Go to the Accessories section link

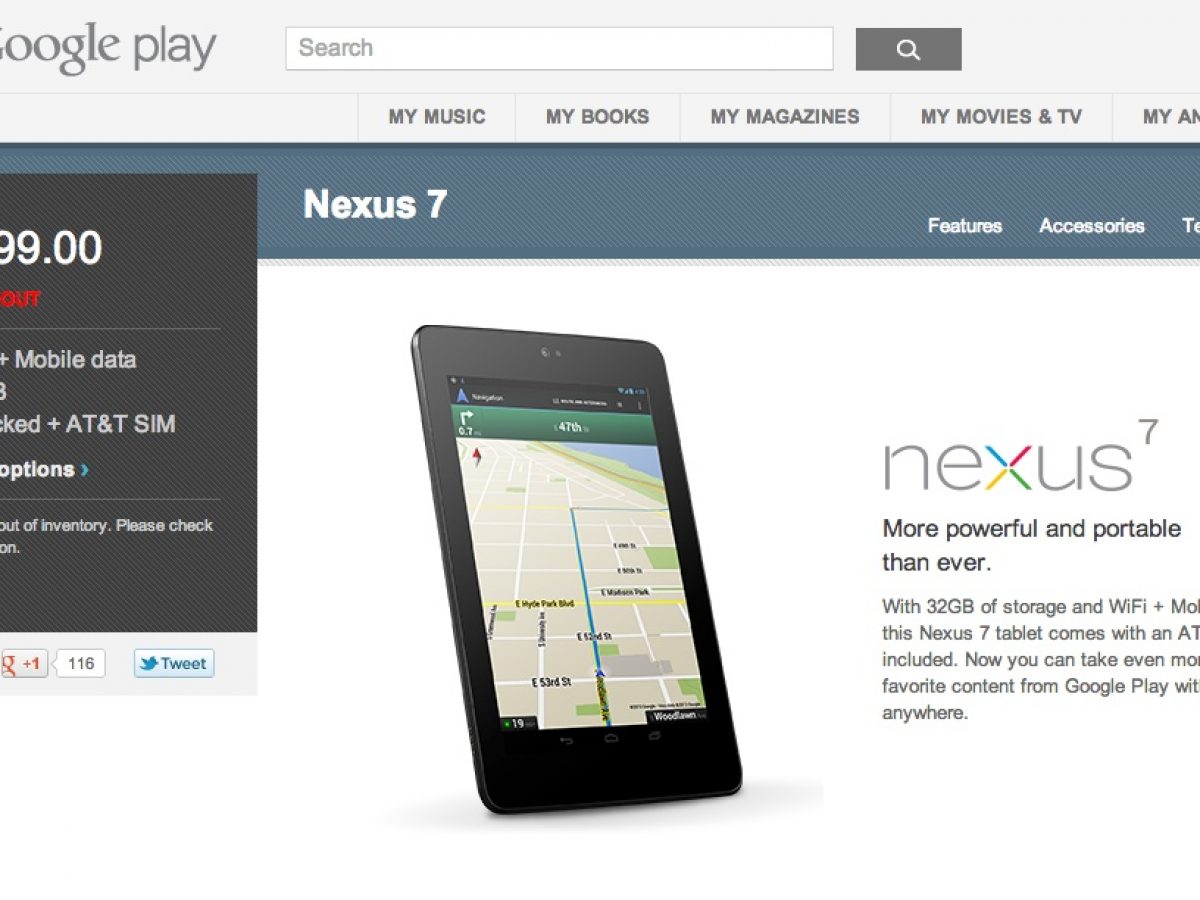coord(1092,226)
